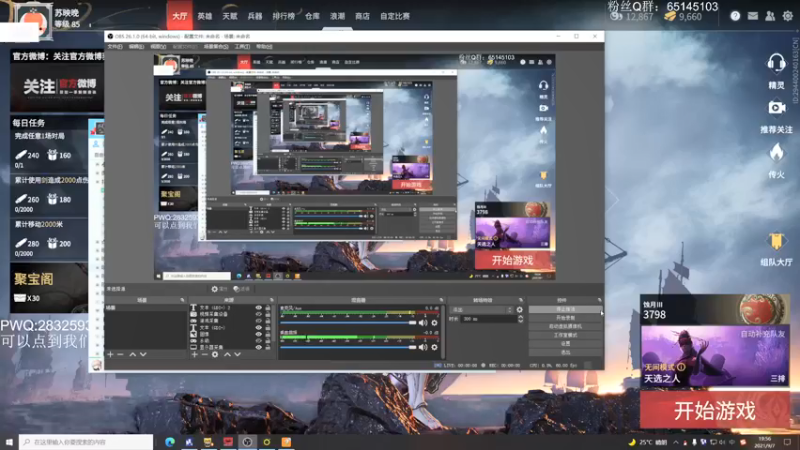Open the 聚宝阁 panel in game
The width and height of the screenshot is (800, 450).
49,288
